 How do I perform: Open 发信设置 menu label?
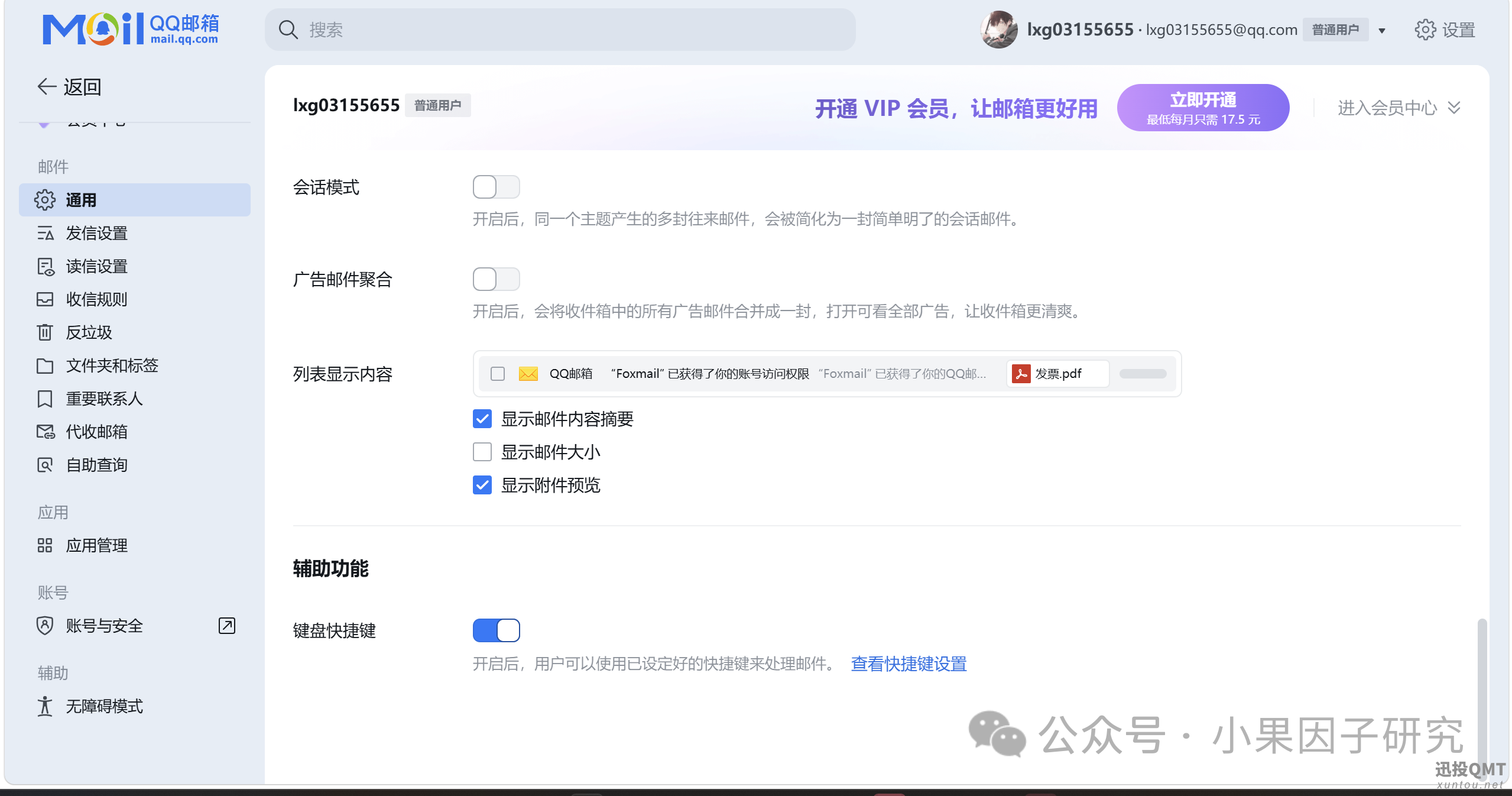click(97, 233)
